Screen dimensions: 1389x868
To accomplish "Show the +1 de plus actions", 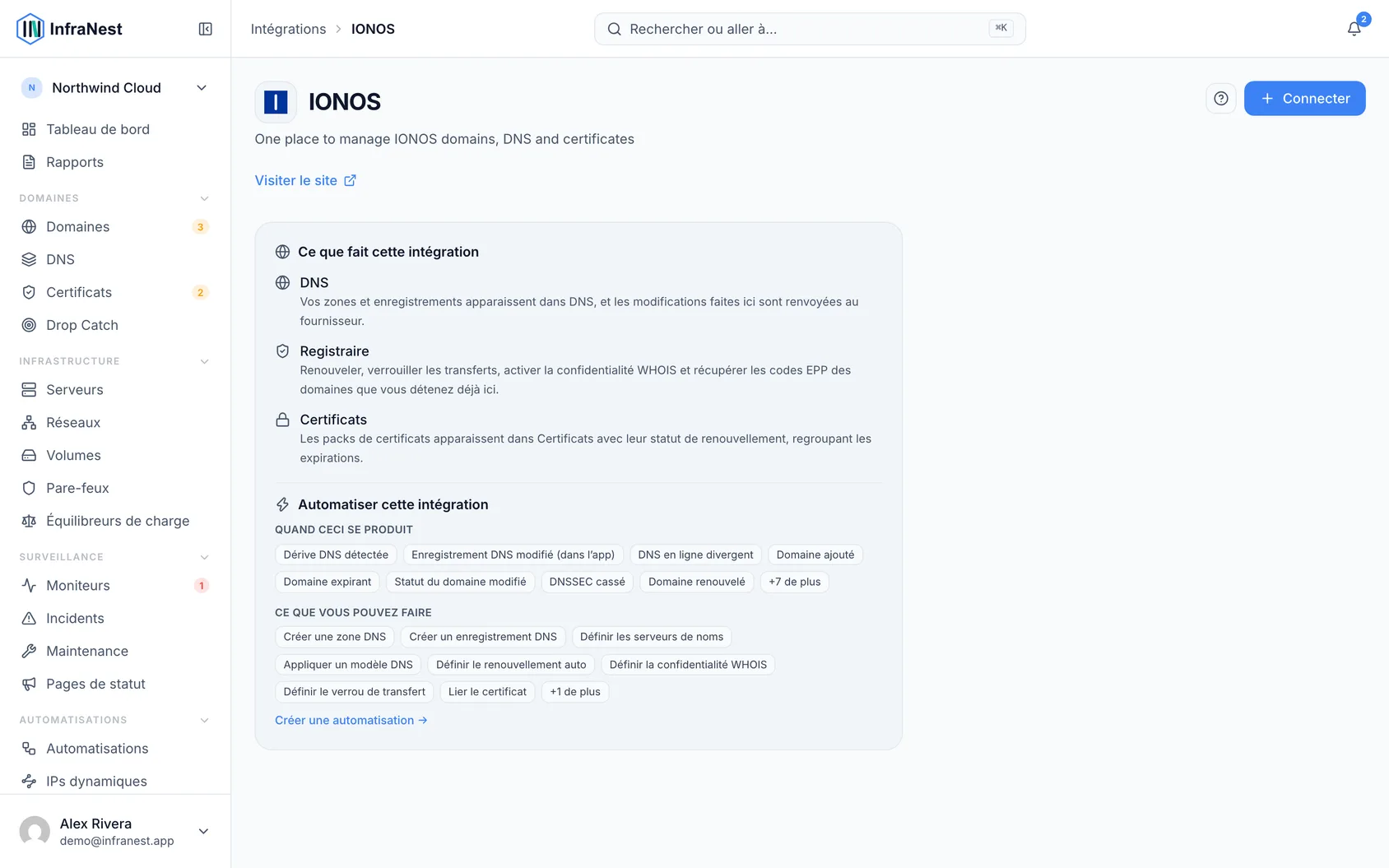I will [575, 692].
